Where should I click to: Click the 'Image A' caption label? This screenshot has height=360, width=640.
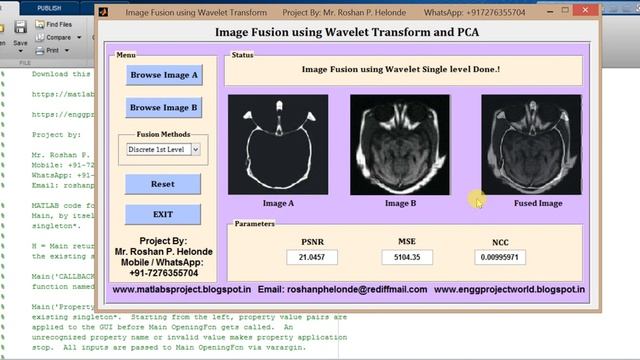(x=278, y=203)
